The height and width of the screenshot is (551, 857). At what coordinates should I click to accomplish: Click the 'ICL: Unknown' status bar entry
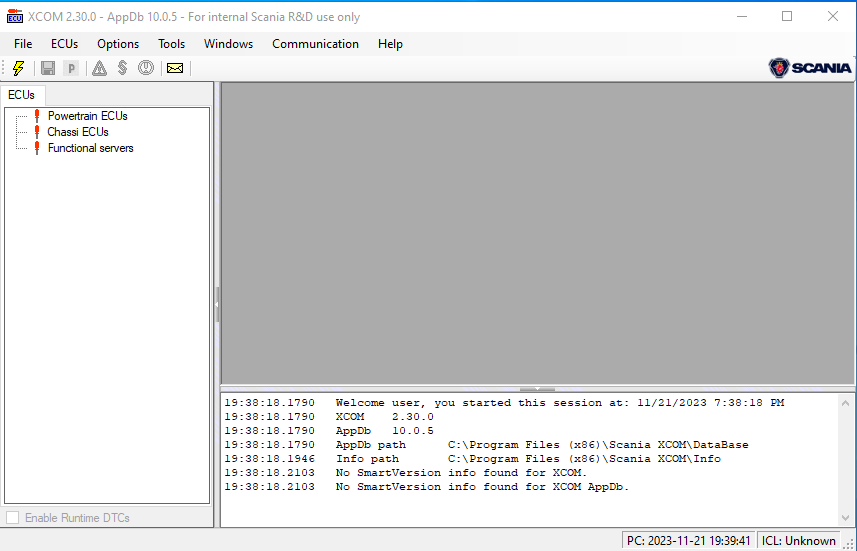[799, 541]
